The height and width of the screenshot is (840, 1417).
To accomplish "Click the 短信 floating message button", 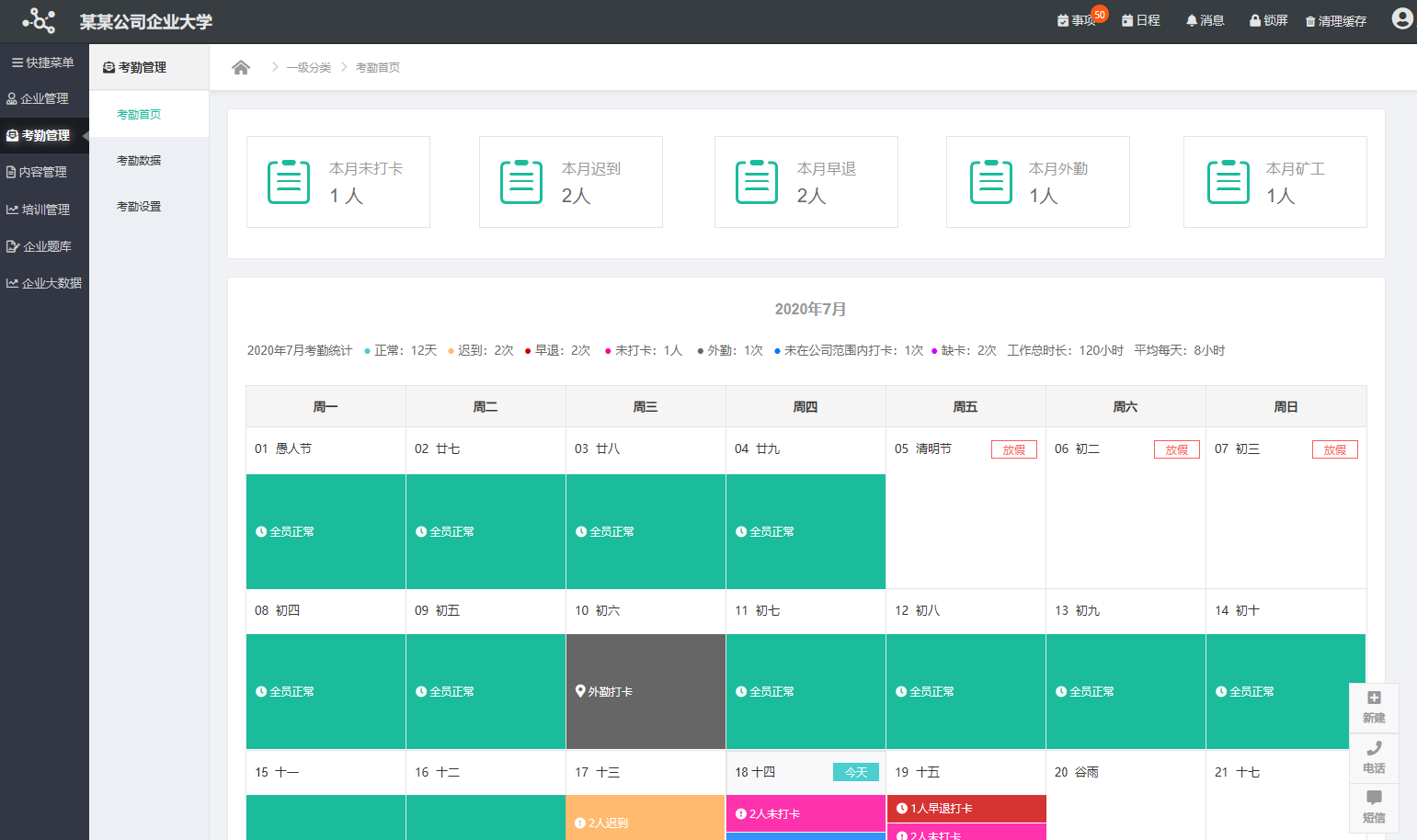I will [1374, 808].
